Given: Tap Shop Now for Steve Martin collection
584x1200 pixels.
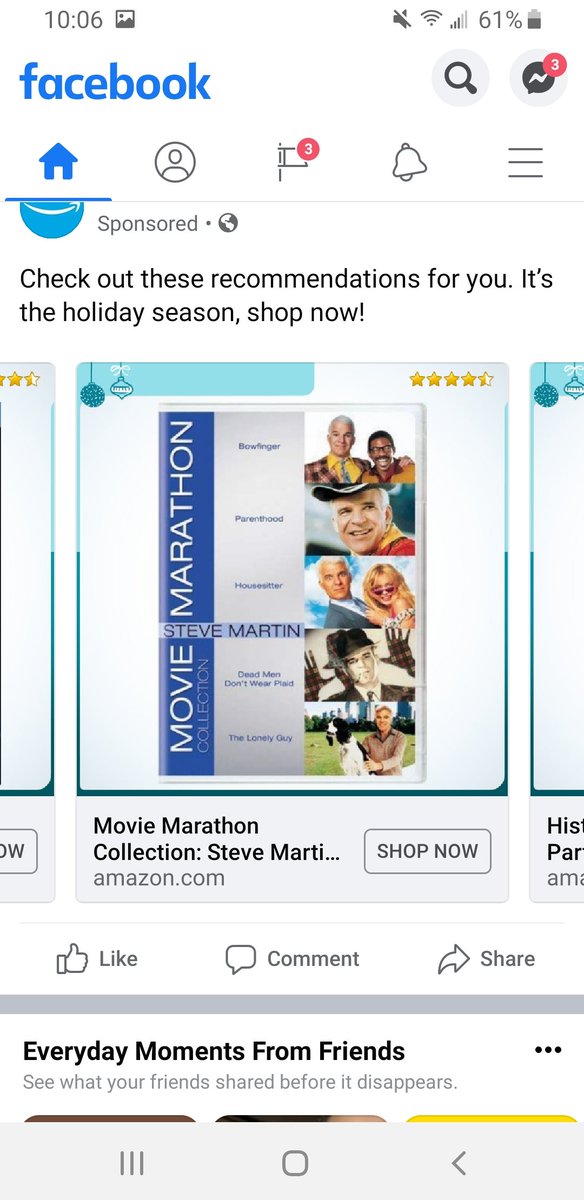Looking at the screenshot, I should pos(427,851).
